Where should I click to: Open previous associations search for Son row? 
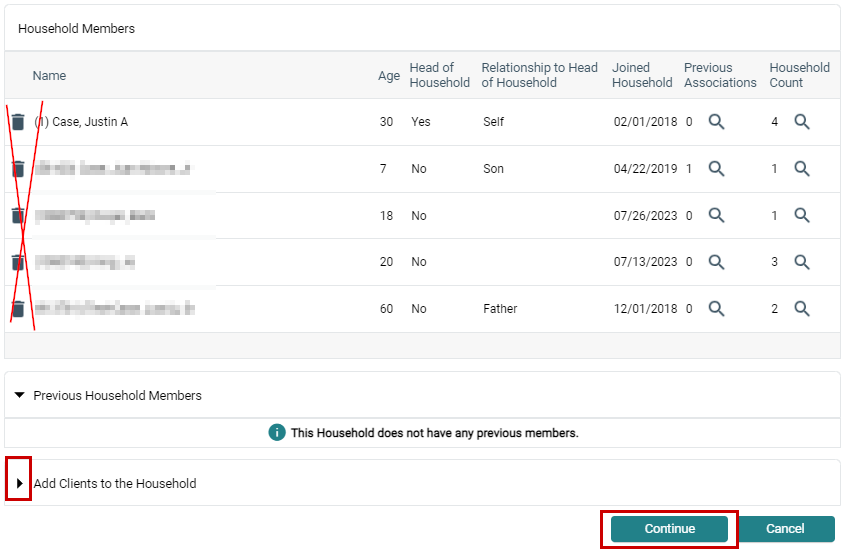(716, 169)
